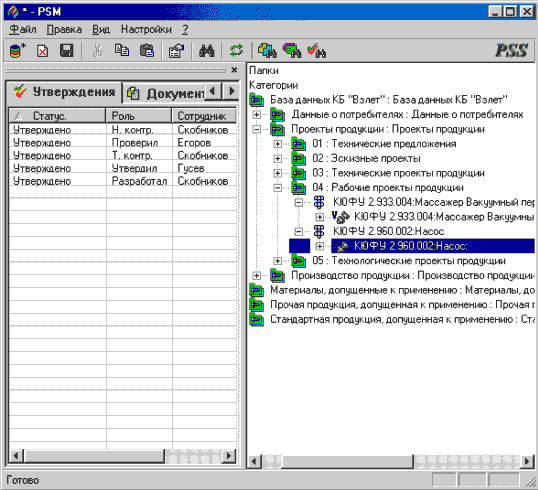Click the PSM application icon in title bar
The width and height of the screenshot is (538, 490).
(13, 12)
